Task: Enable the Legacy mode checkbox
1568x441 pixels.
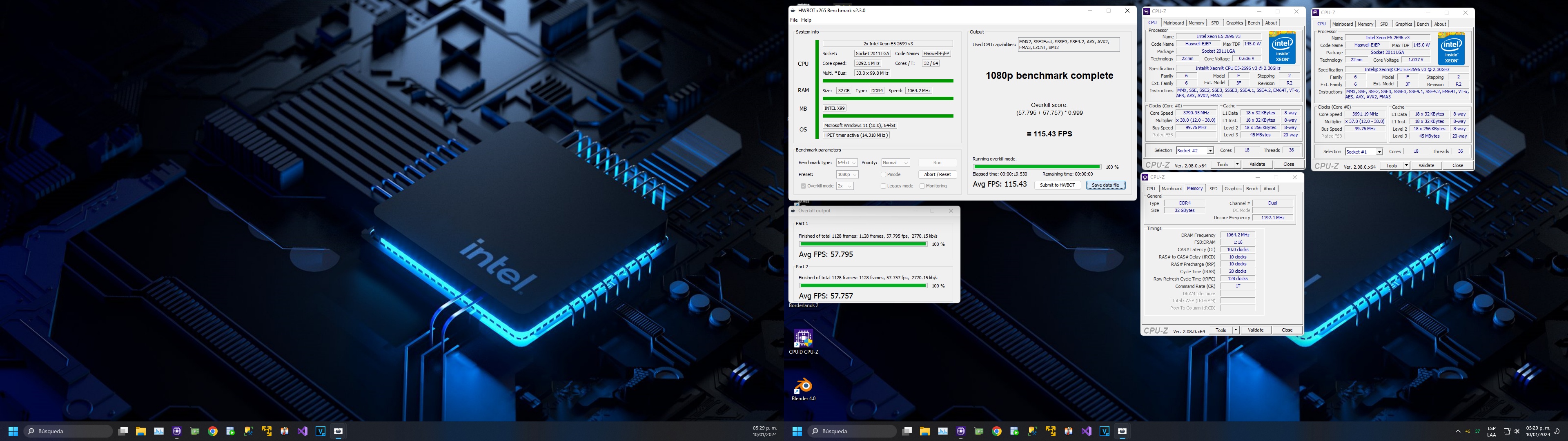Action: (883, 186)
